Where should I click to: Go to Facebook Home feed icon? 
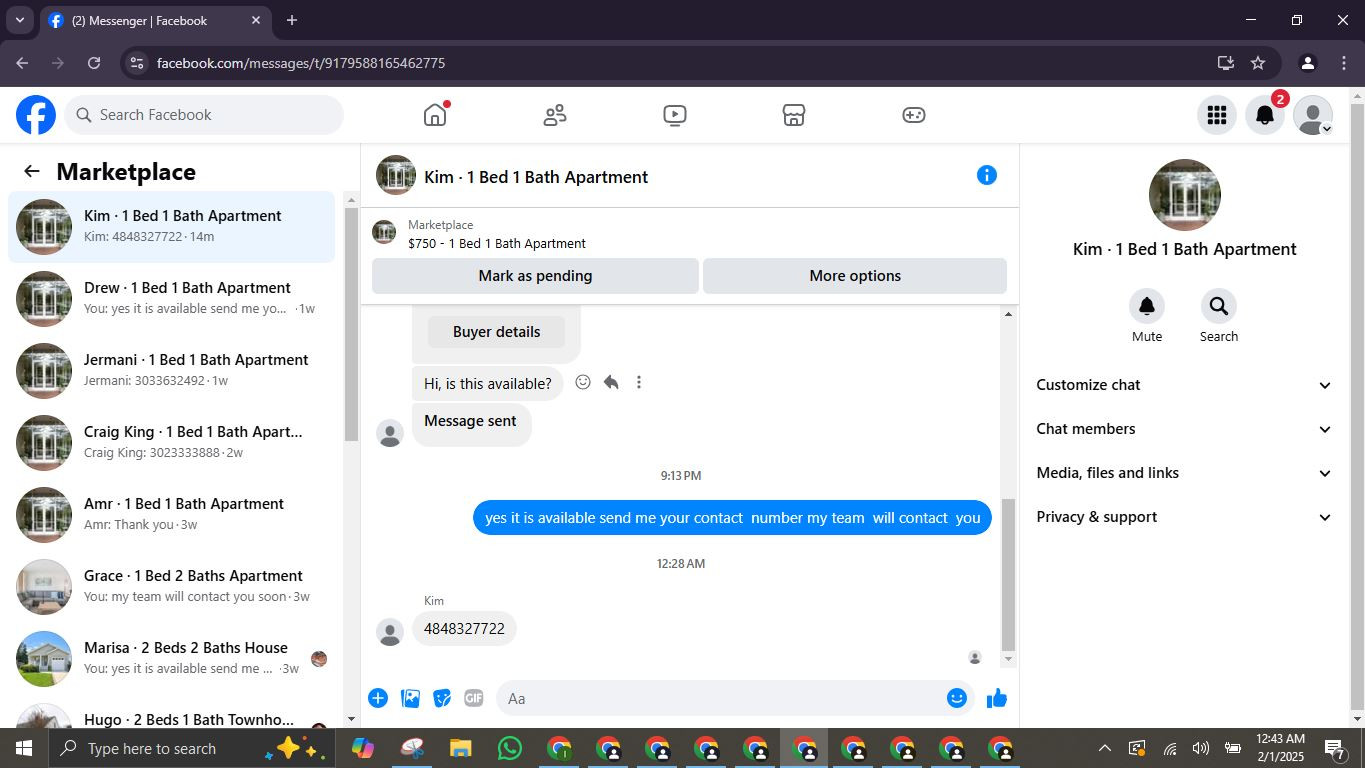435,115
